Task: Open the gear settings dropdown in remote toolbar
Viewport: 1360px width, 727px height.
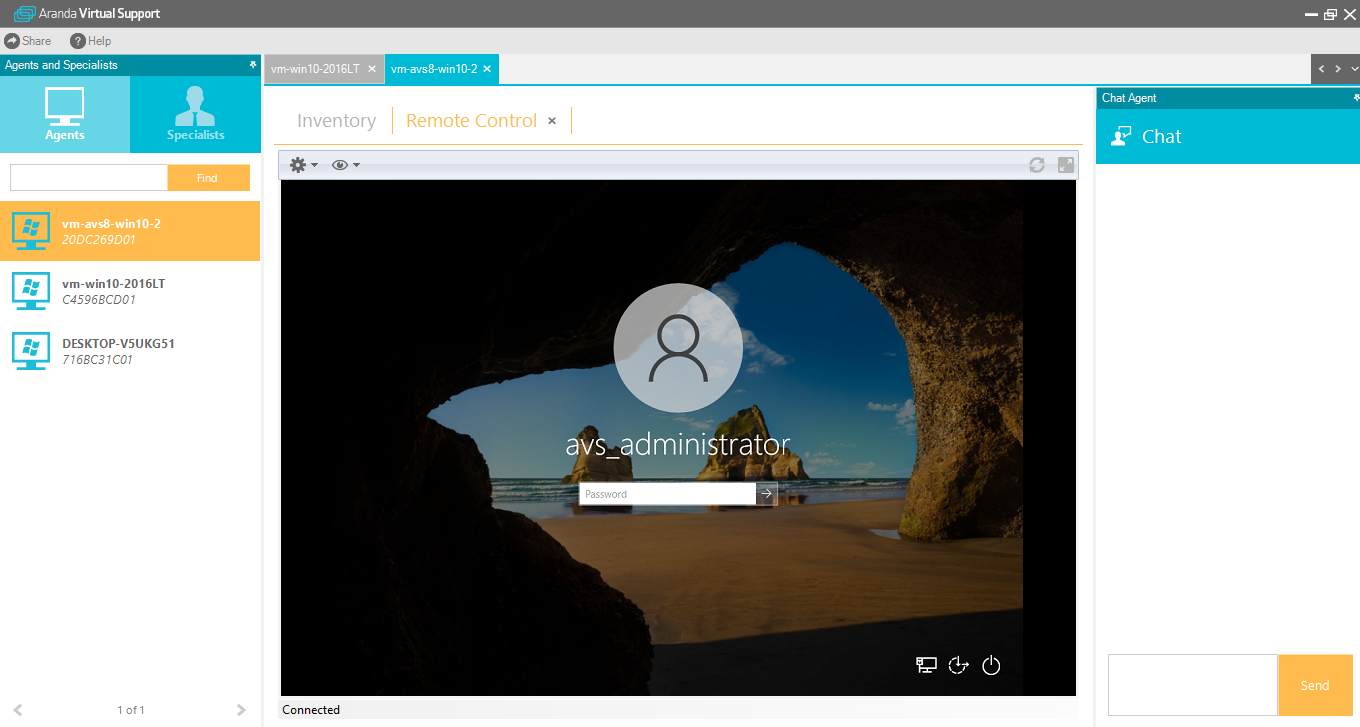Action: (x=303, y=165)
